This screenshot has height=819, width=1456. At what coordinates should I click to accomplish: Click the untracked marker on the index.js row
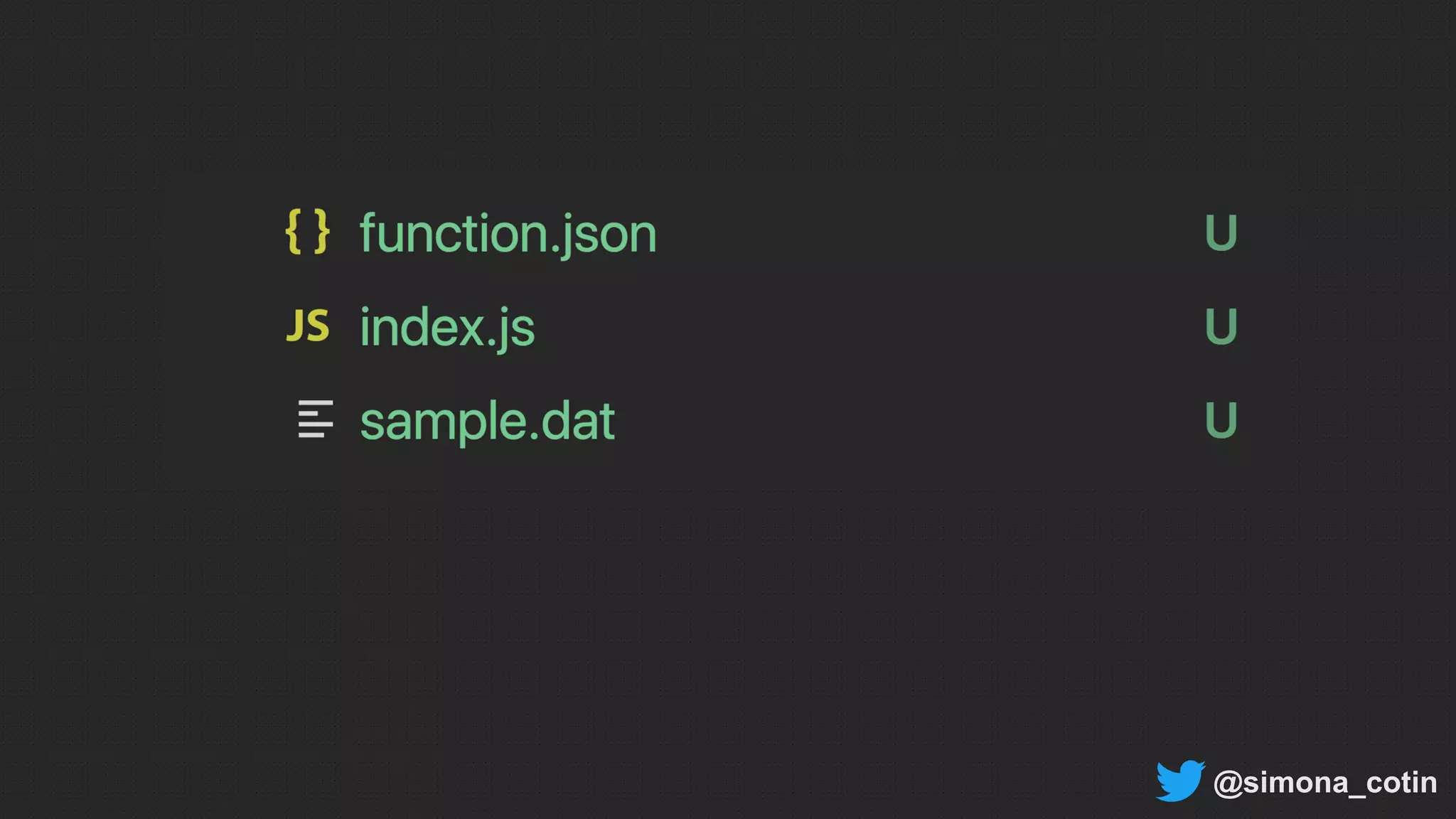(1221, 326)
